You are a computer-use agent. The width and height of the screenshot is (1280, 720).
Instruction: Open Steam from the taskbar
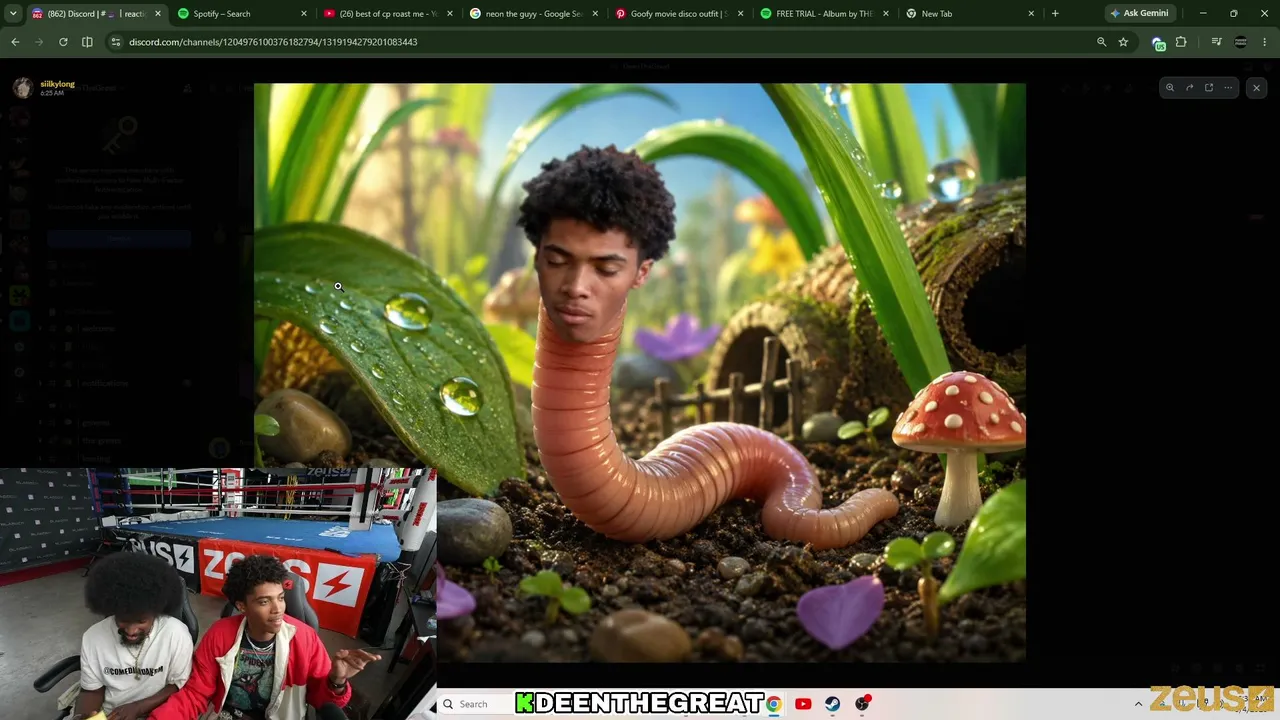(x=832, y=704)
